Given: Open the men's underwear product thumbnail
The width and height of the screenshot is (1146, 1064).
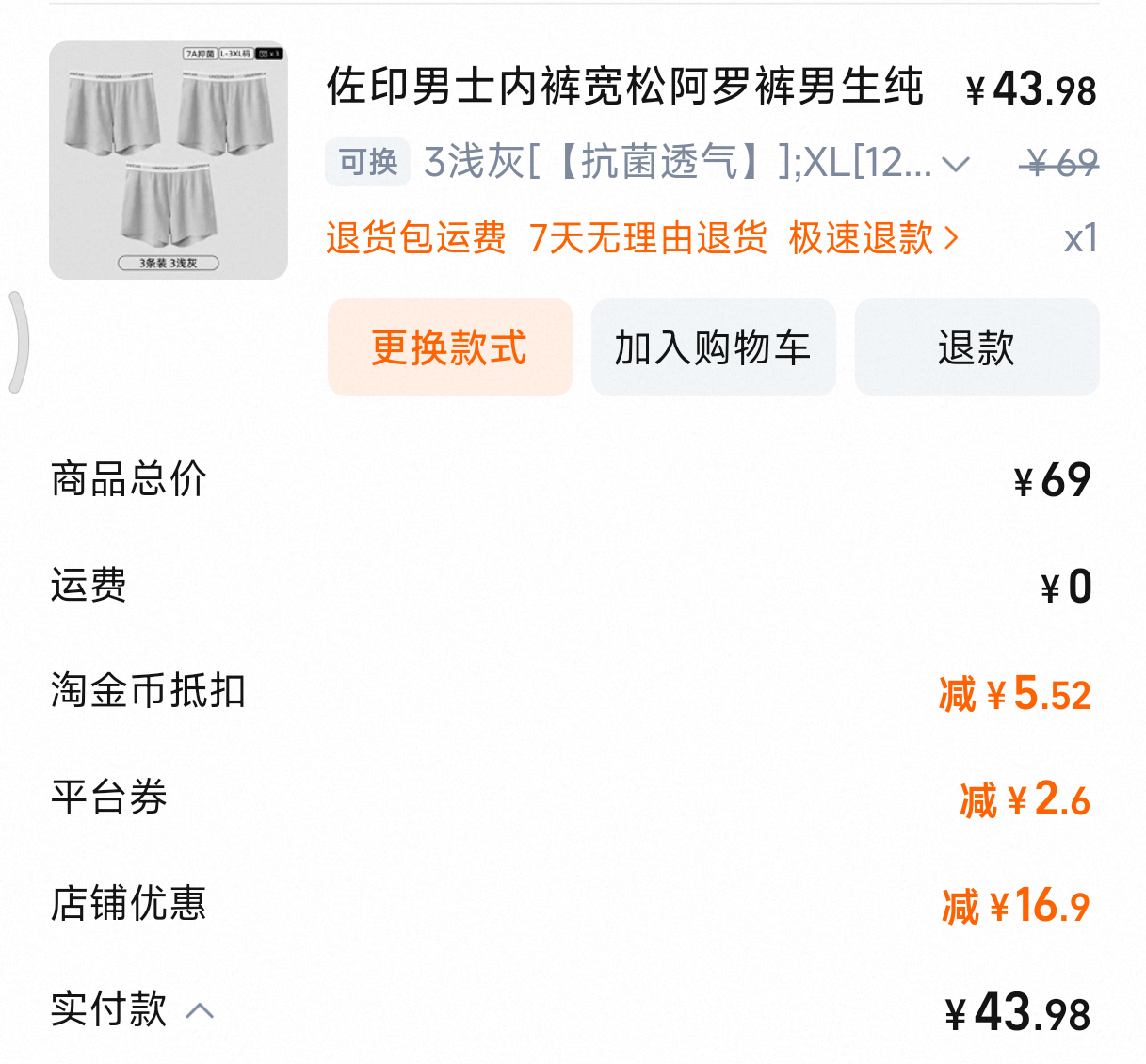Looking at the screenshot, I should pos(169,160).
